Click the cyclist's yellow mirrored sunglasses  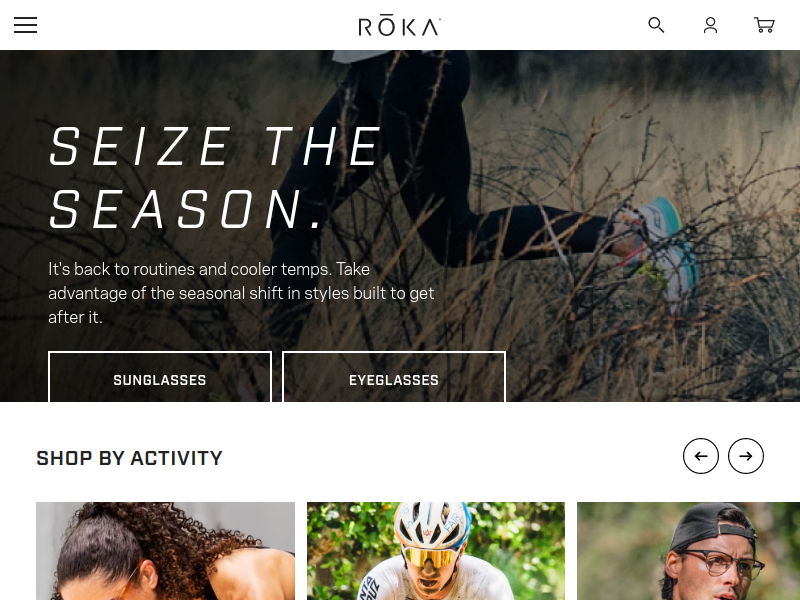(x=431, y=557)
